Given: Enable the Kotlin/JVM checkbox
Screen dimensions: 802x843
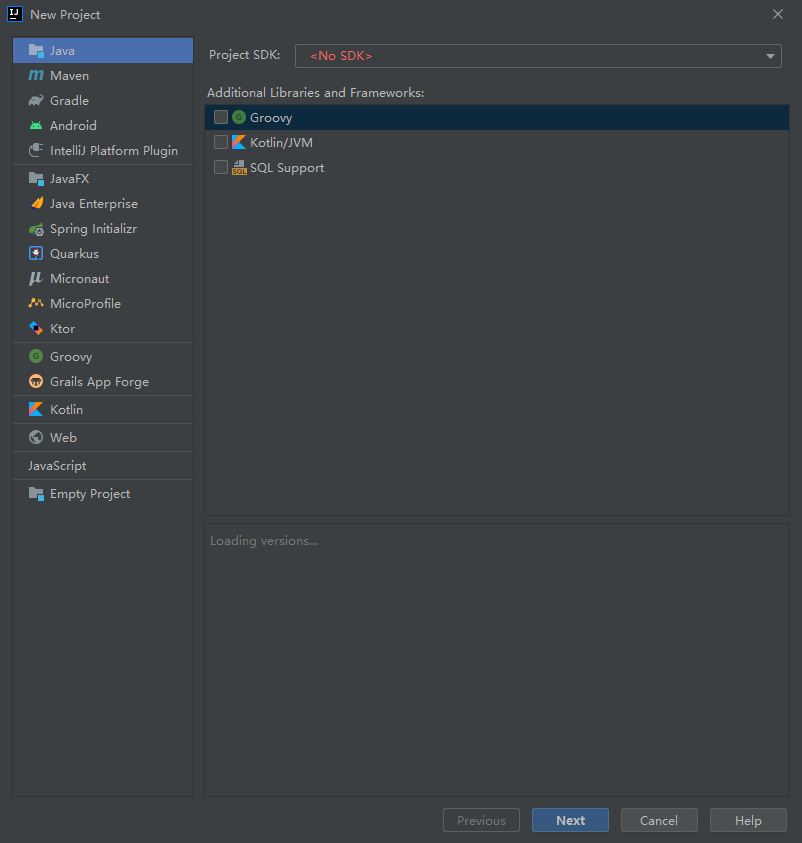Looking at the screenshot, I should click(221, 142).
